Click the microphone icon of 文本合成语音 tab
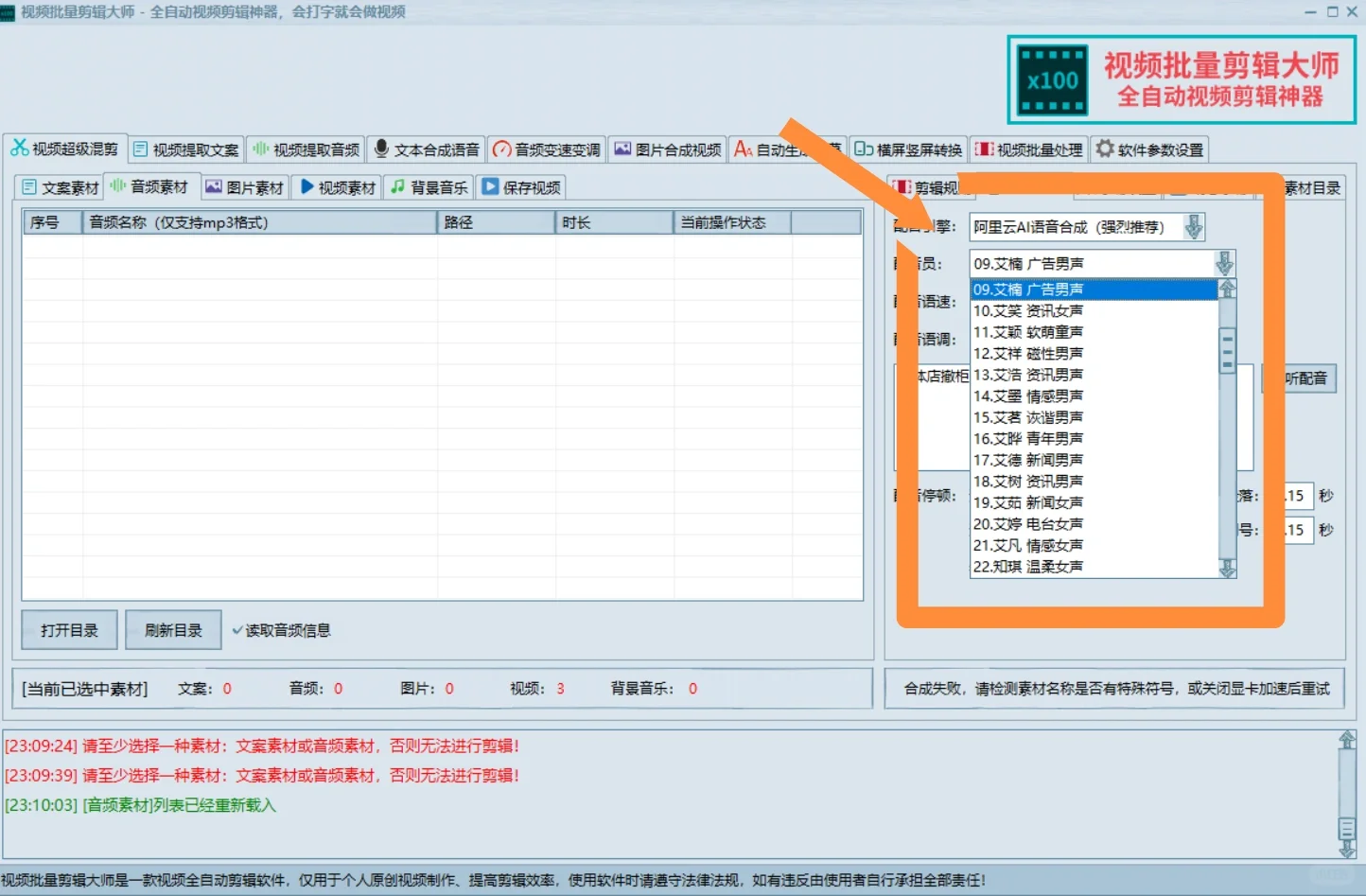This screenshot has height=896, width=1366. pos(381,149)
